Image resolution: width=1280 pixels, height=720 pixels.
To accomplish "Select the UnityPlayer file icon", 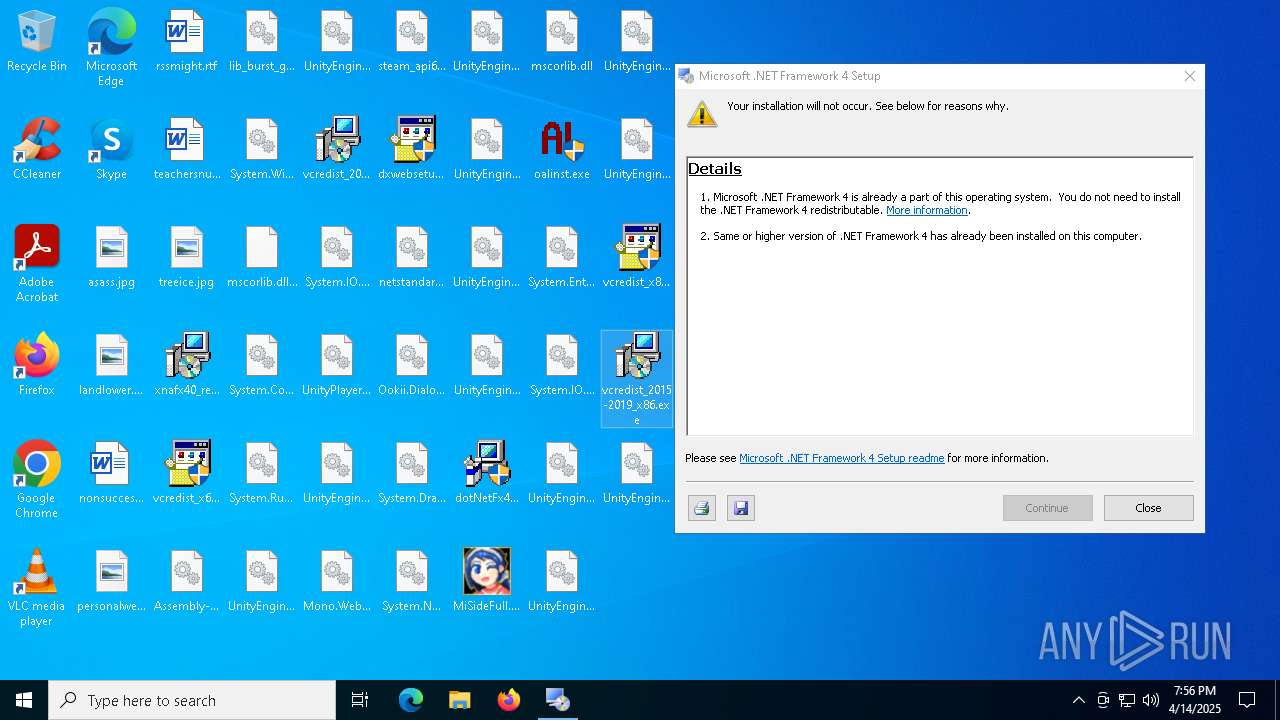I will coord(336,365).
